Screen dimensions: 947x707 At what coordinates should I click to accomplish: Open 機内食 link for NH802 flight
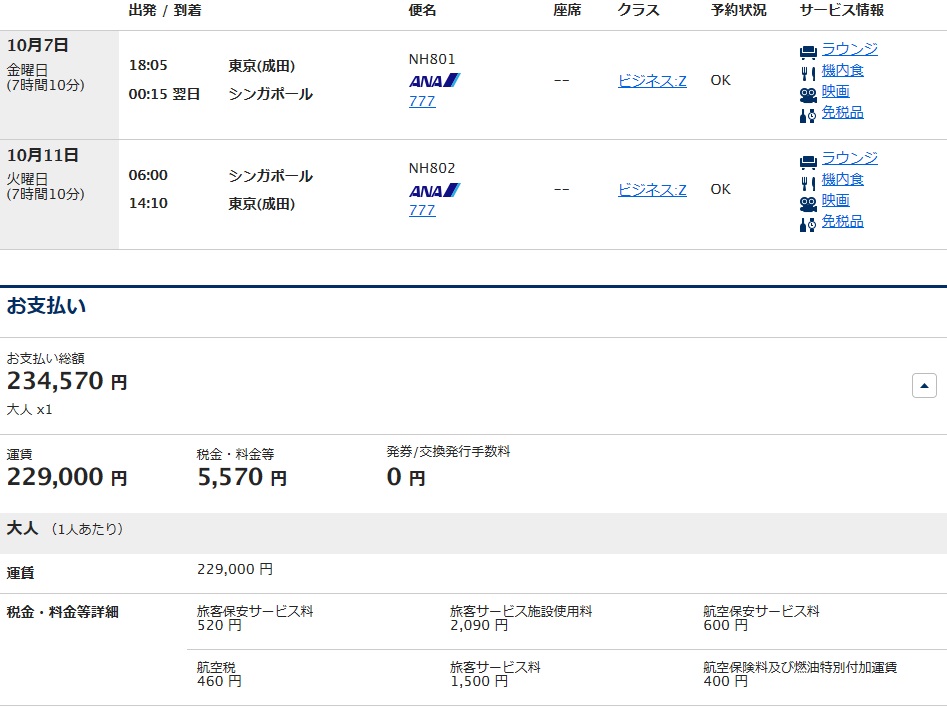point(843,179)
